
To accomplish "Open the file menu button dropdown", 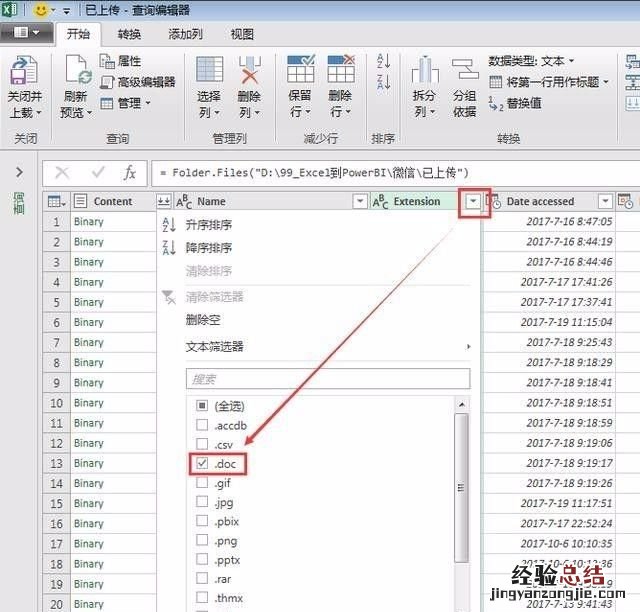I will tap(27, 32).
